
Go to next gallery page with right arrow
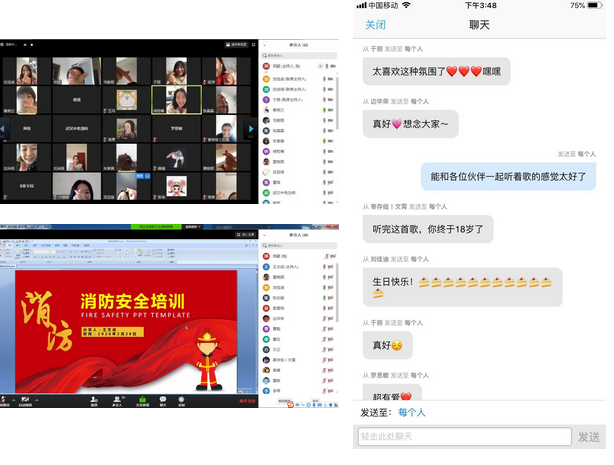point(251,128)
